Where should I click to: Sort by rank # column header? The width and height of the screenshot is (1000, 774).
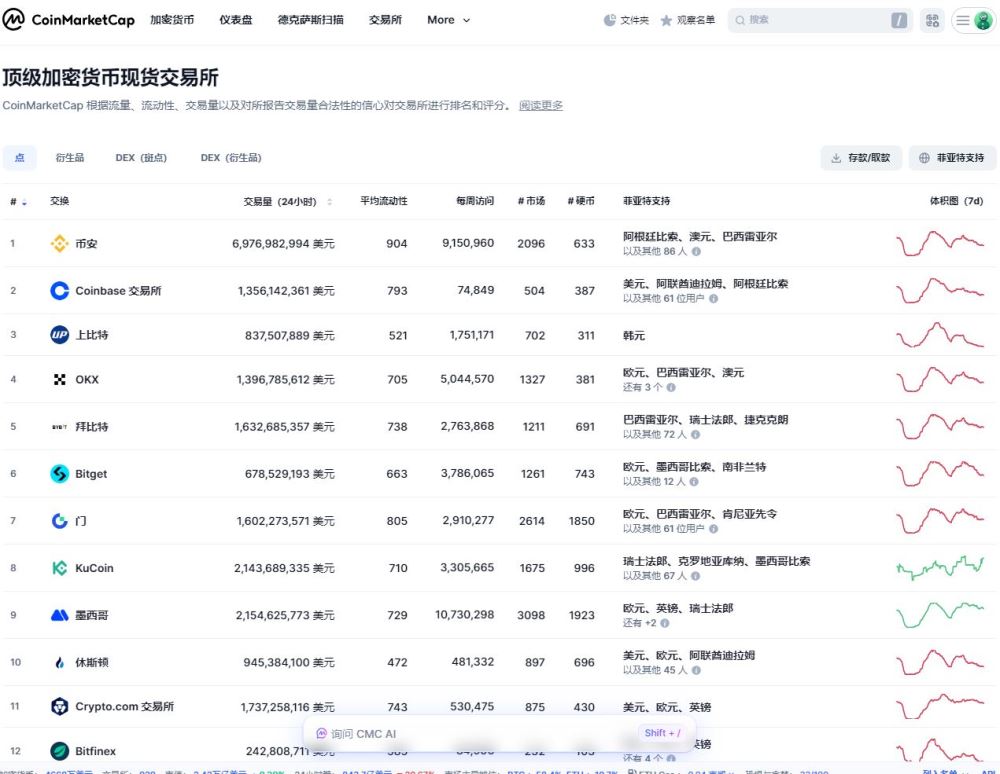click(x=18, y=201)
